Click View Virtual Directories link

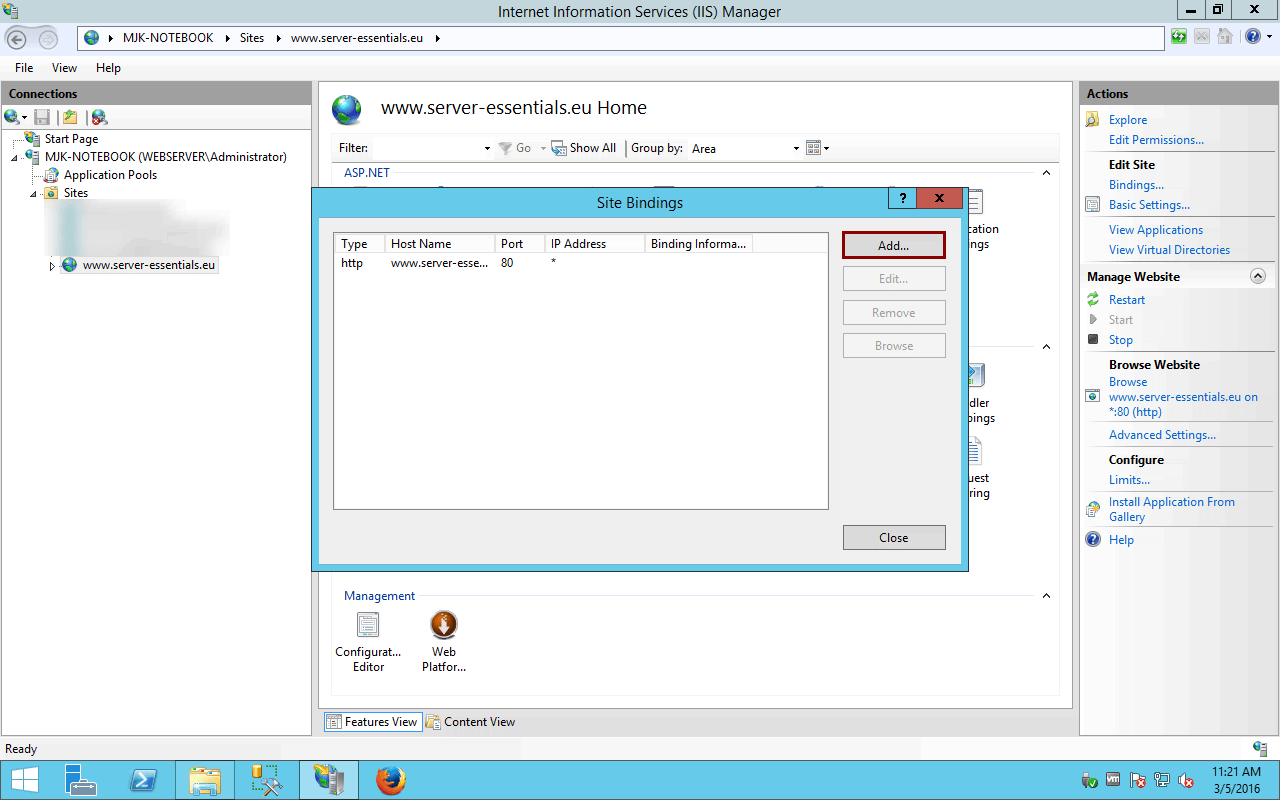point(1169,250)
